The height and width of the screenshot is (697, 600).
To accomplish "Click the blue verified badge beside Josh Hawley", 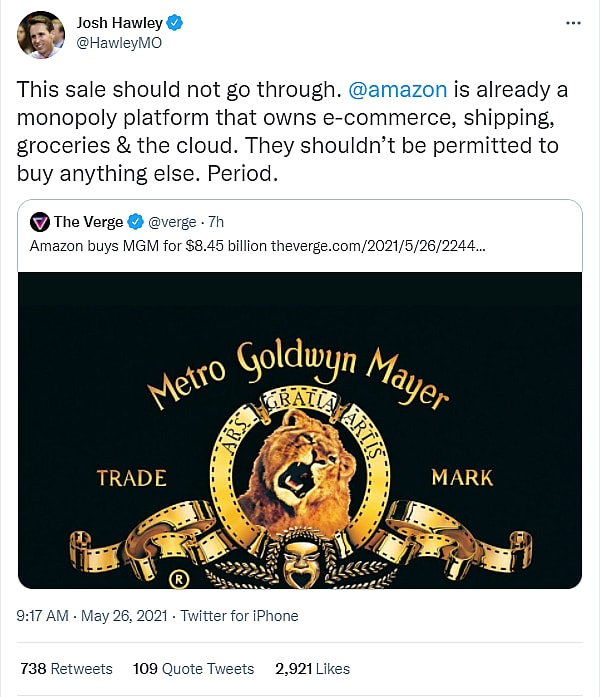I will 172,23.
